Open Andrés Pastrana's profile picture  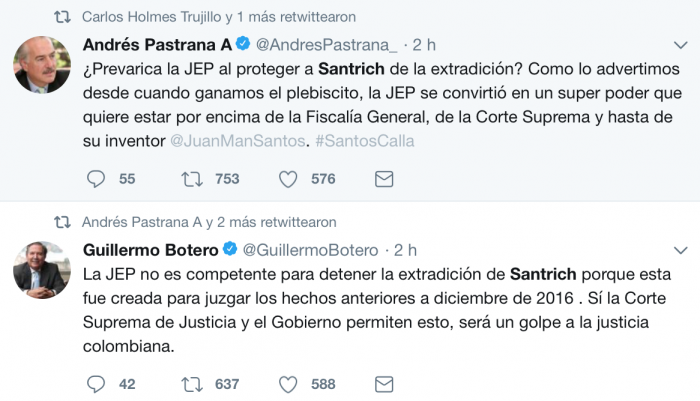[x=41, y=65]
